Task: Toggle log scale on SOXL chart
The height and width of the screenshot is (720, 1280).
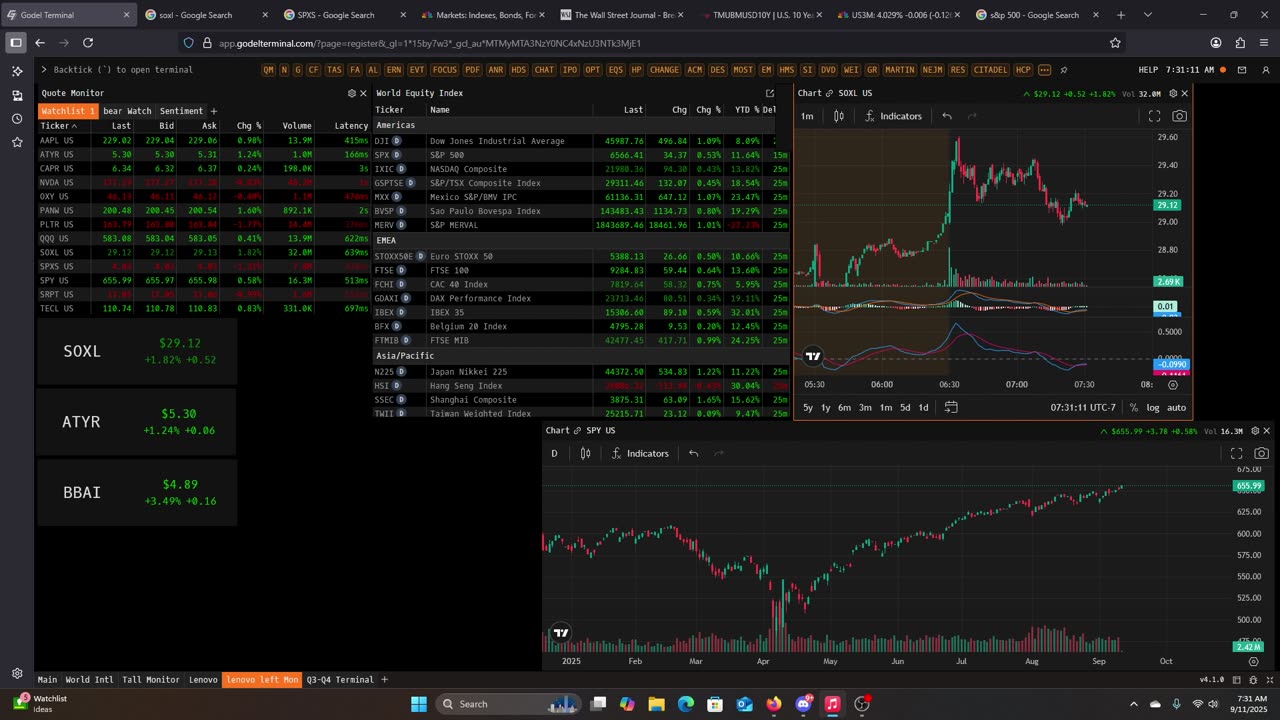Action: [x=1153, y=407]
